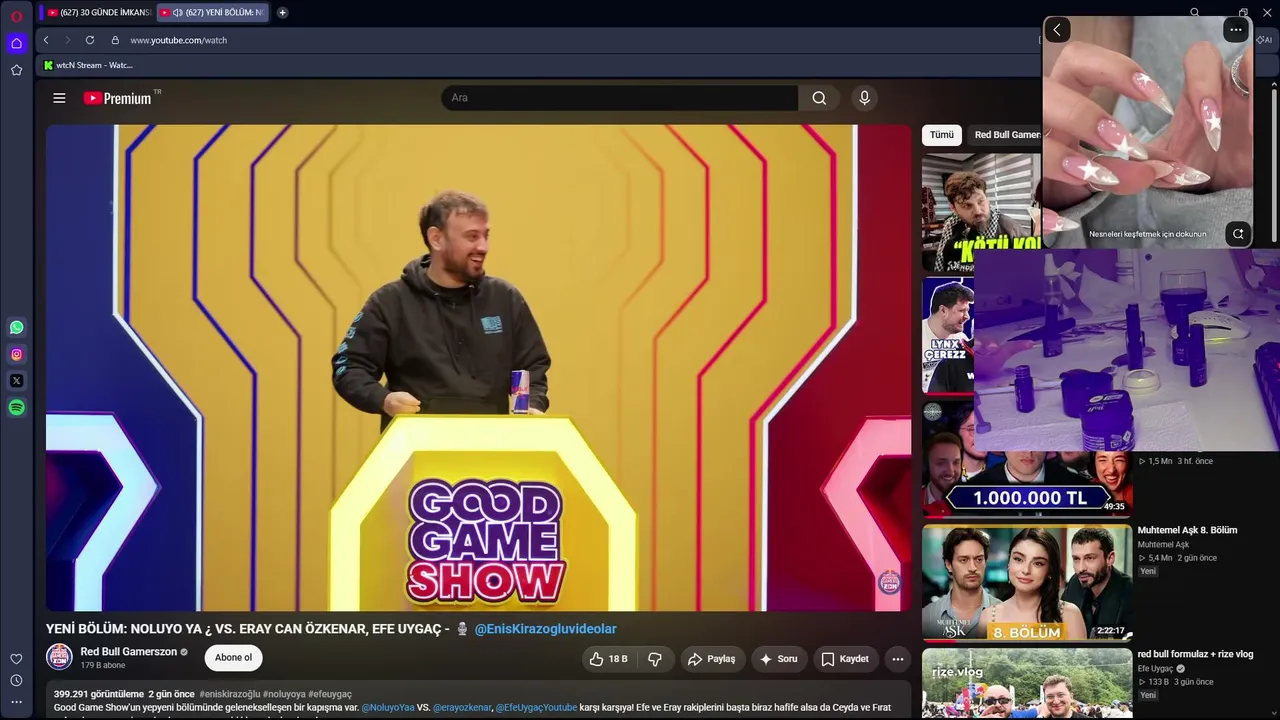
Task: Open the heart pinboards icon in sidebar
Action: (x=16, y=659)
